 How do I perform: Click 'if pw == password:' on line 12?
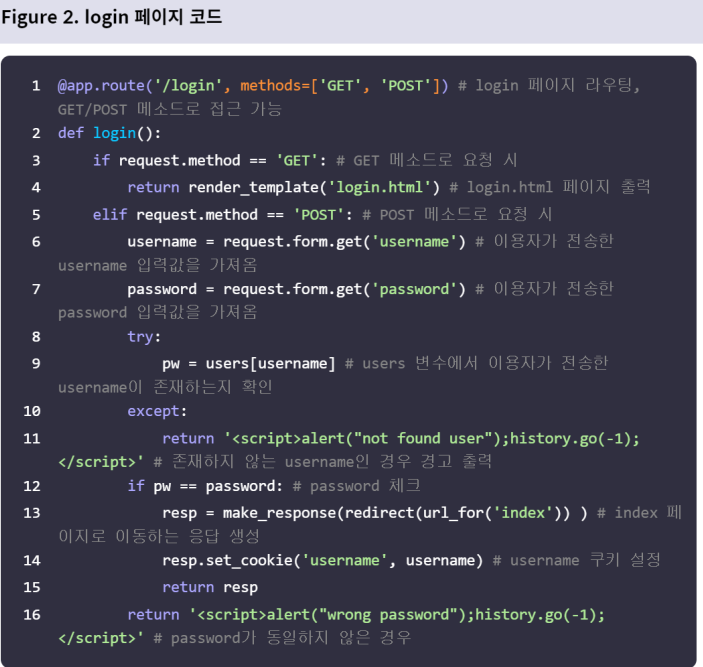coord(205,486)
